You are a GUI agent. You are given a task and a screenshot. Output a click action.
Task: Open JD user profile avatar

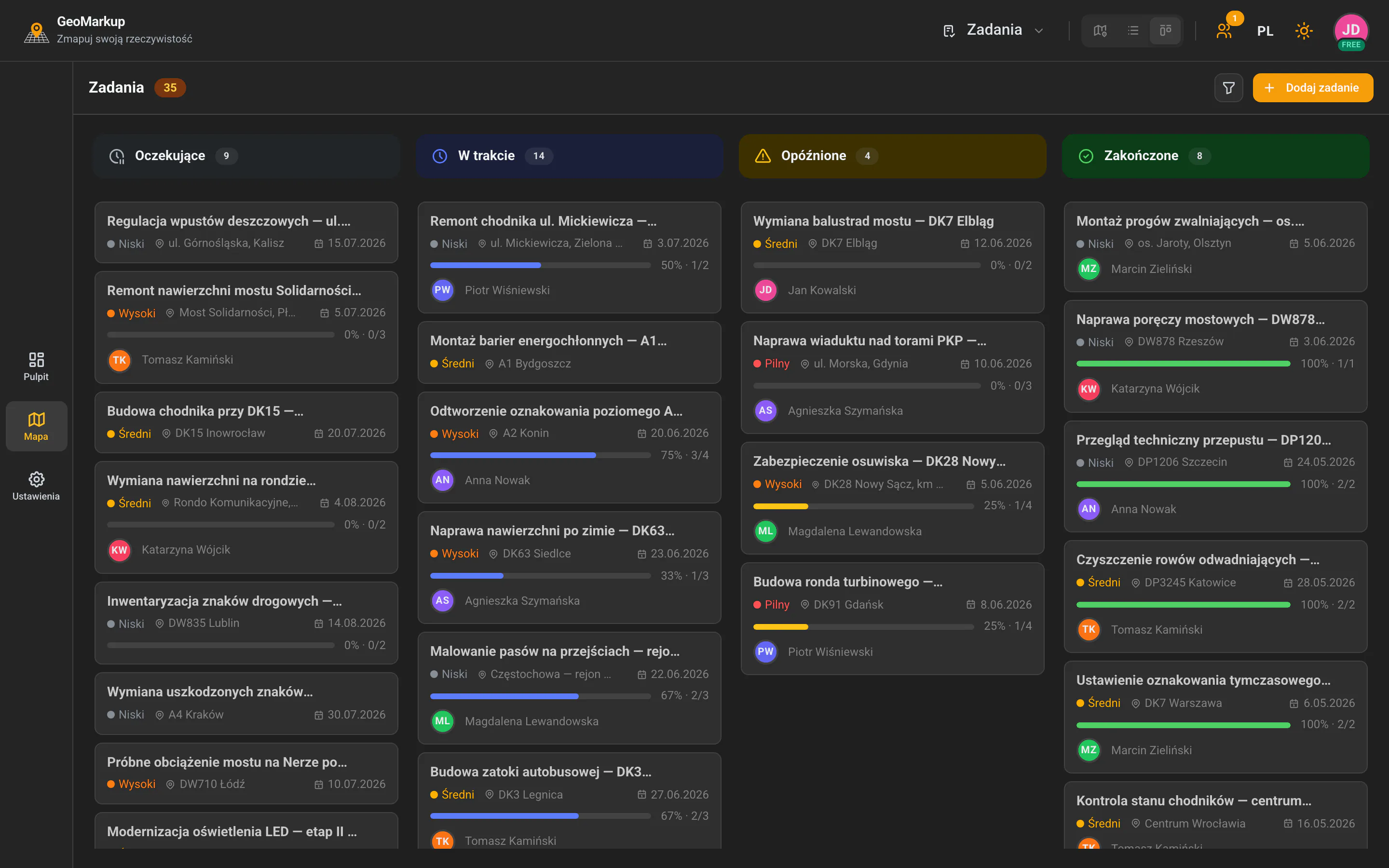[1350, 30]
